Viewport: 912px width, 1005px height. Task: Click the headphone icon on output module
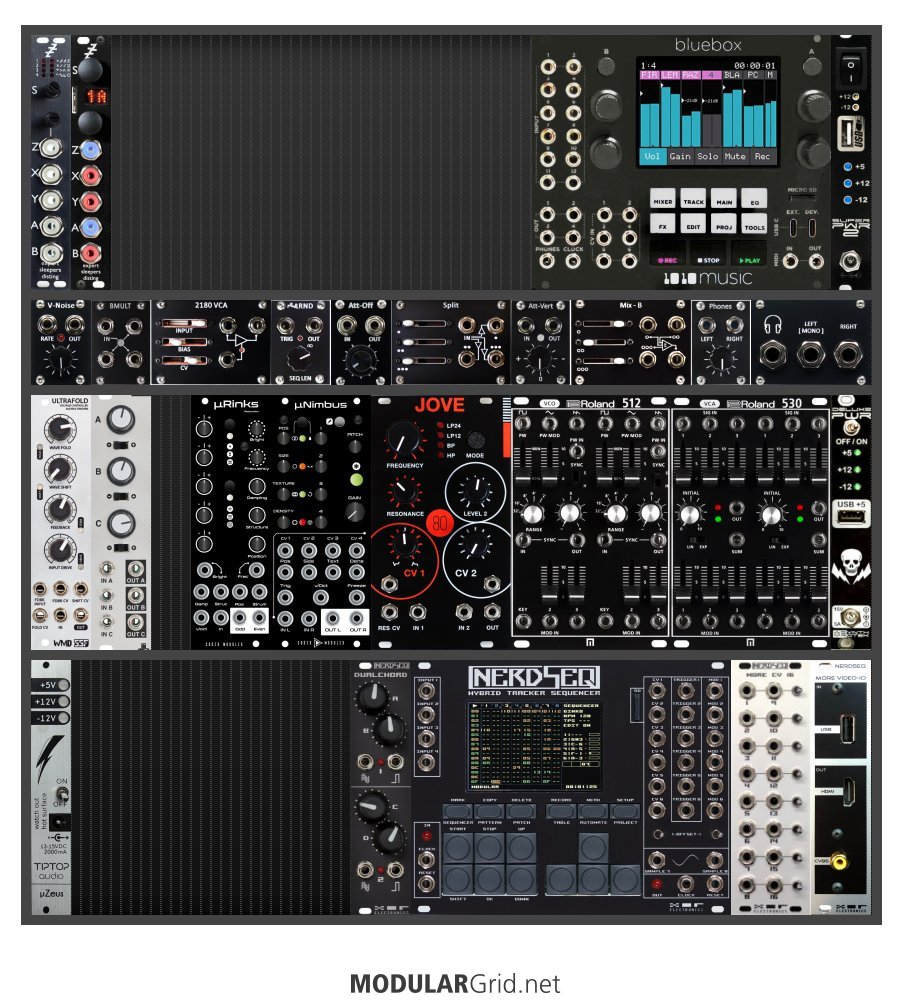(772, 326)
